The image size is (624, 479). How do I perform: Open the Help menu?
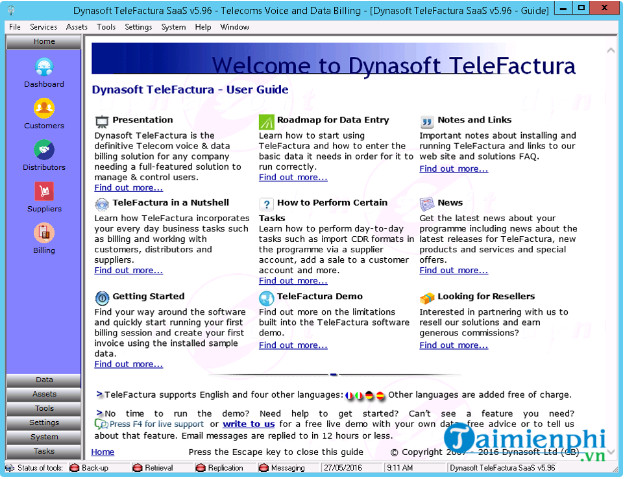(x=203, y=27)
